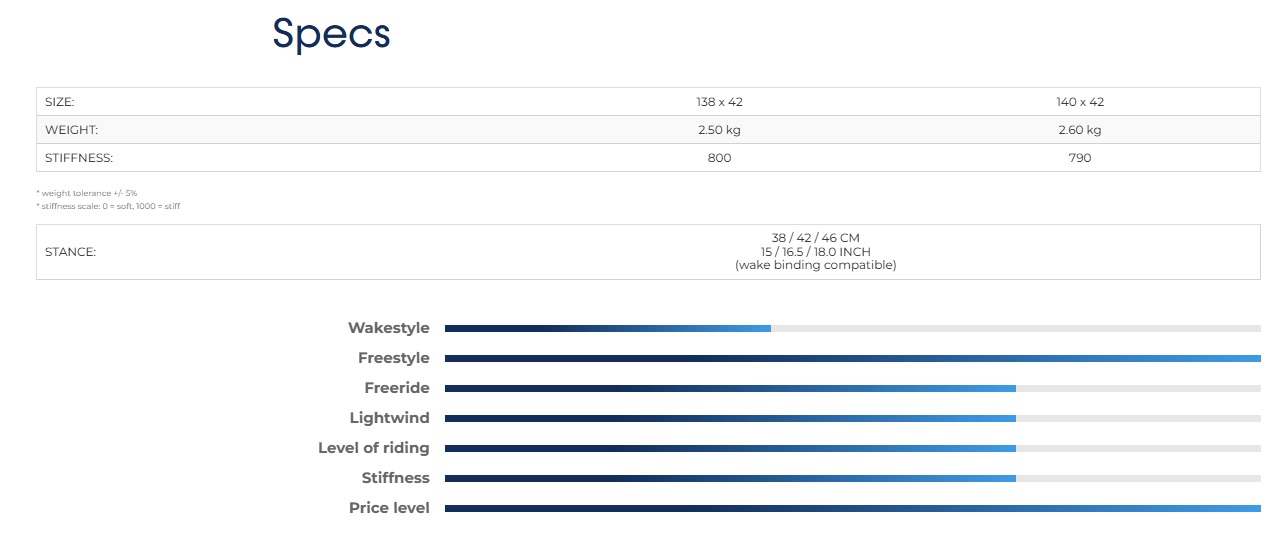The height and width of the screenshot is (546, 1275).
Task: Click the Wakestyle rating bar
Action: click(x=852, y=328)
